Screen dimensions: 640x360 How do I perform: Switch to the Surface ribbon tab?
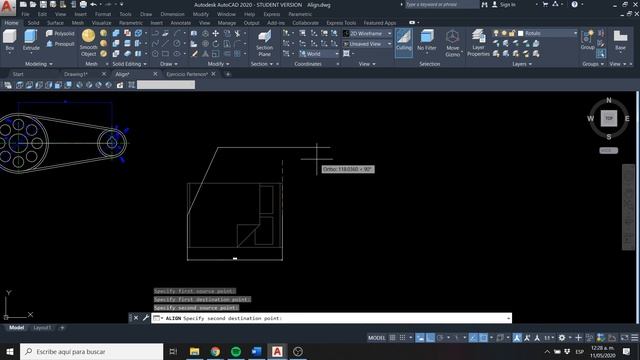coord(55,23)
